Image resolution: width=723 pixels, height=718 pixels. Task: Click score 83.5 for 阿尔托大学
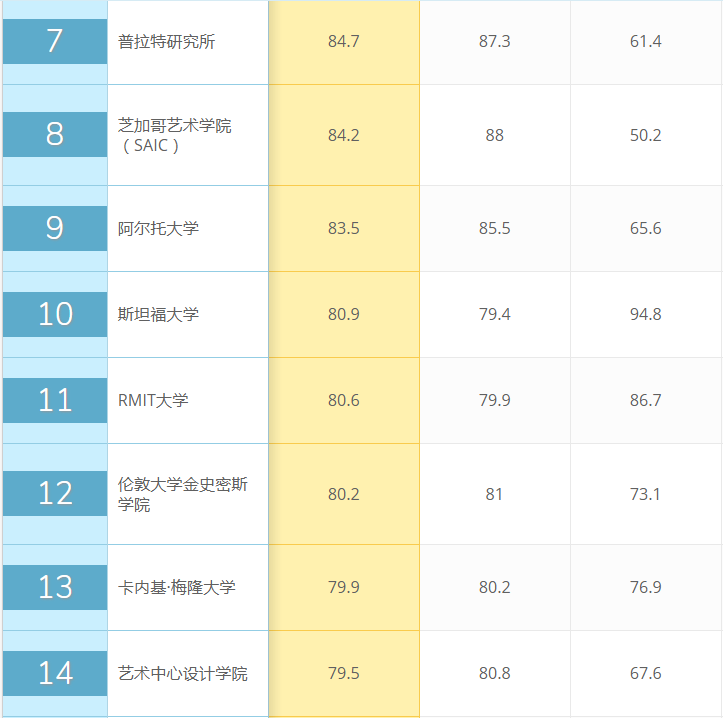pyautogui.click(x=344, y=228)
